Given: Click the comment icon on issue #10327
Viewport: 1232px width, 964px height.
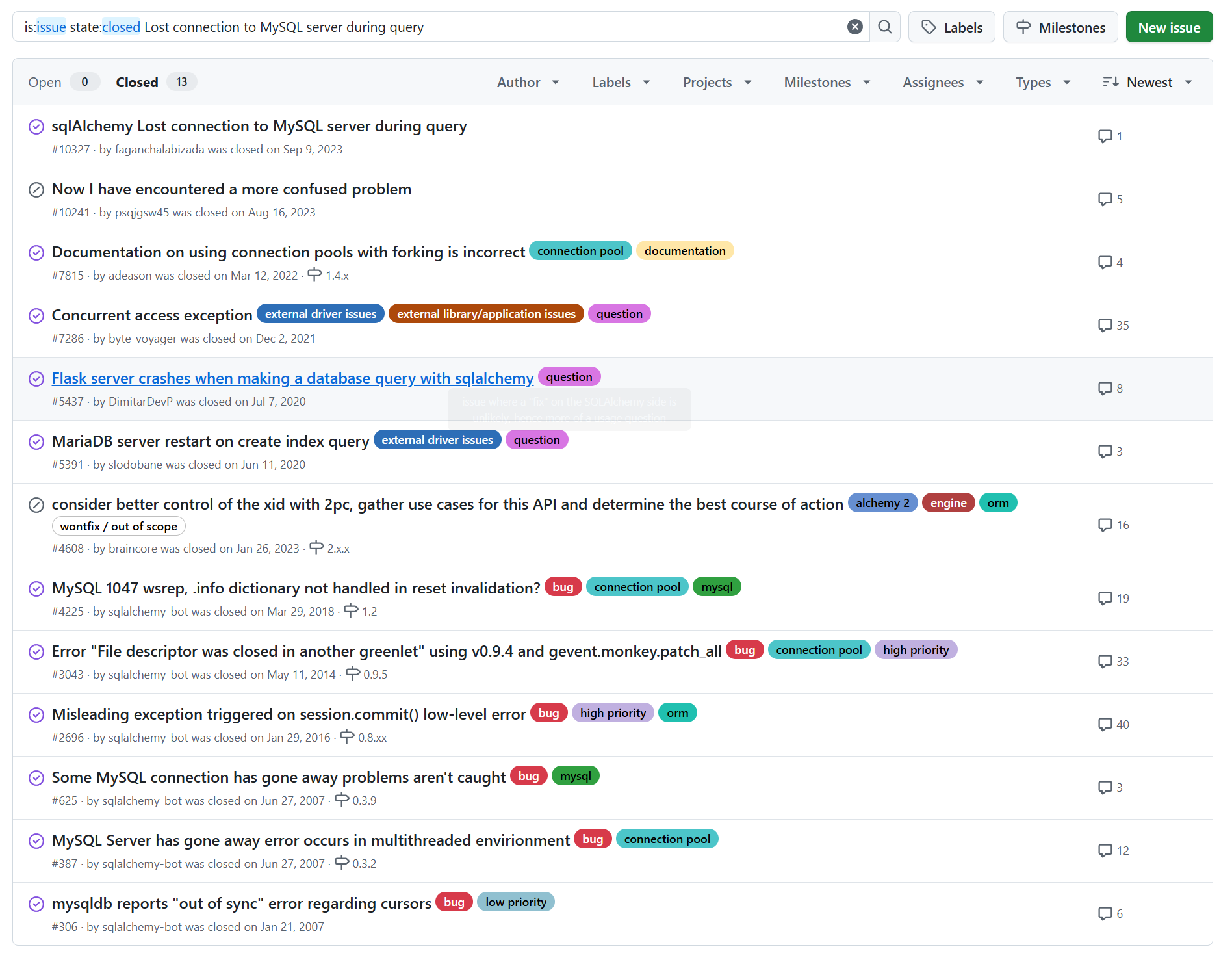Looking at the screenshot, I should tap(1105, 136).
